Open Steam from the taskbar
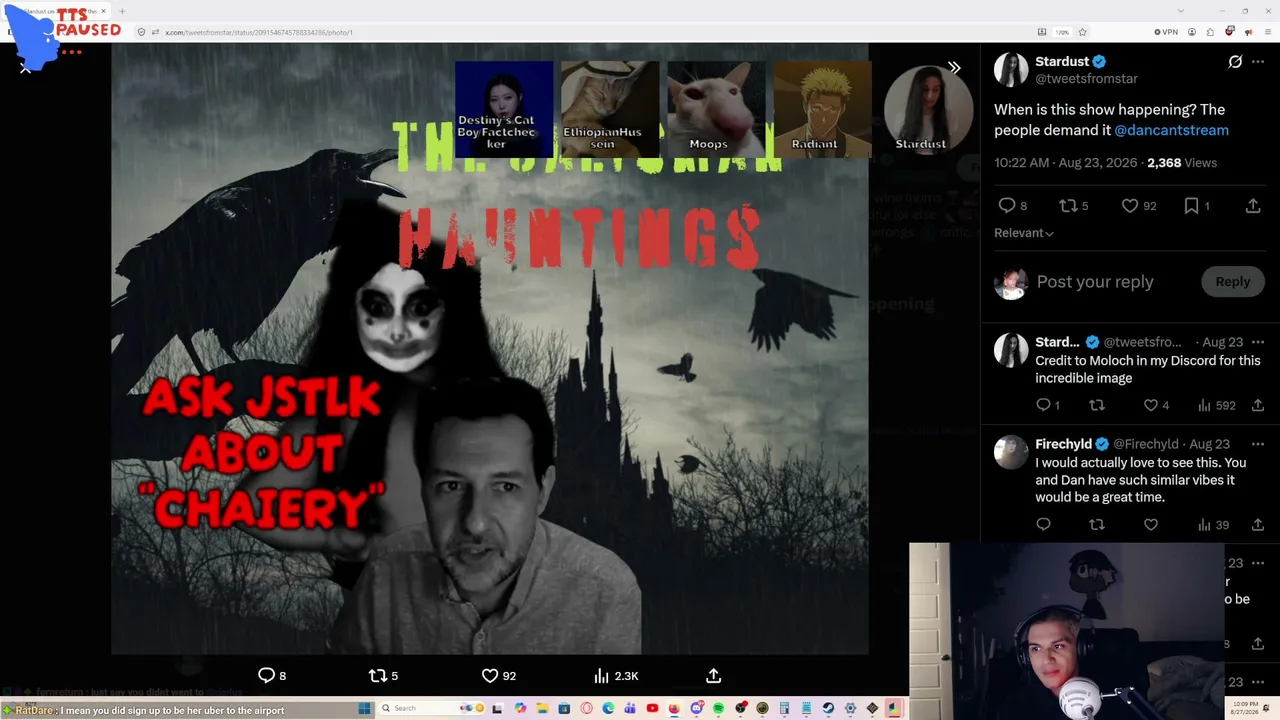 [x=828, y=709]
